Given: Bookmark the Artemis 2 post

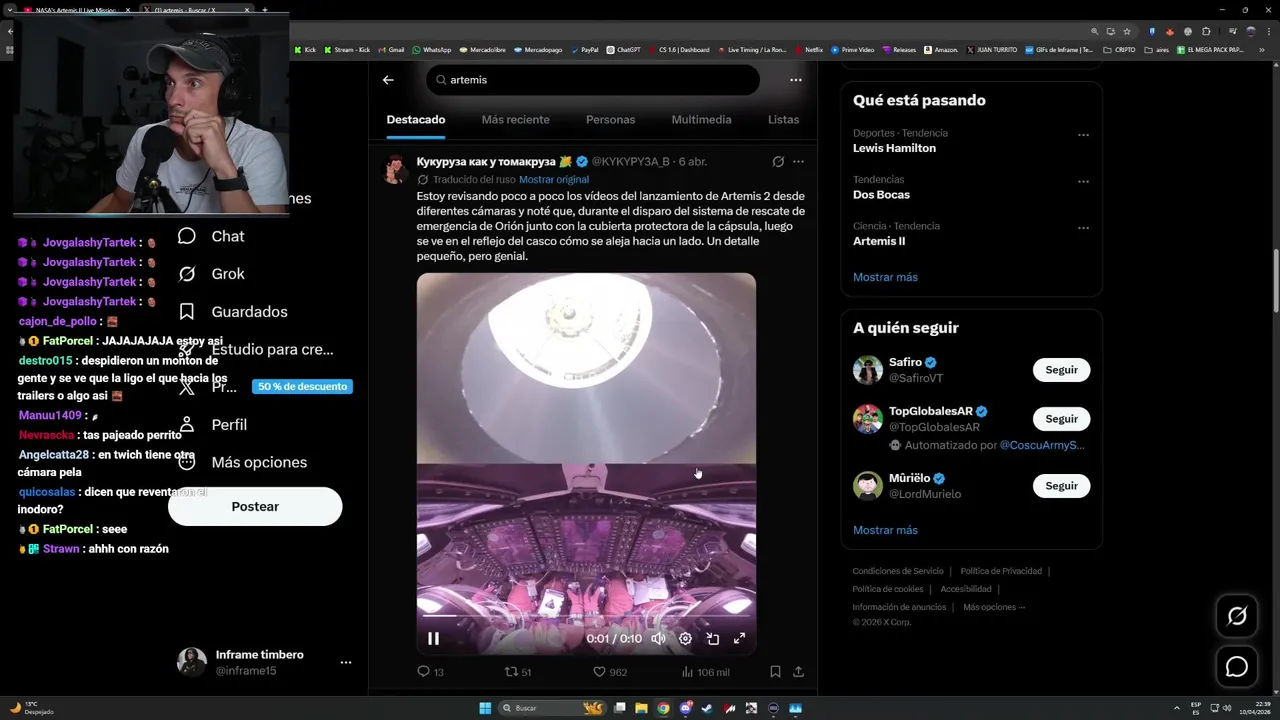Looking at the screenshot, I should (x=775, y=672).
